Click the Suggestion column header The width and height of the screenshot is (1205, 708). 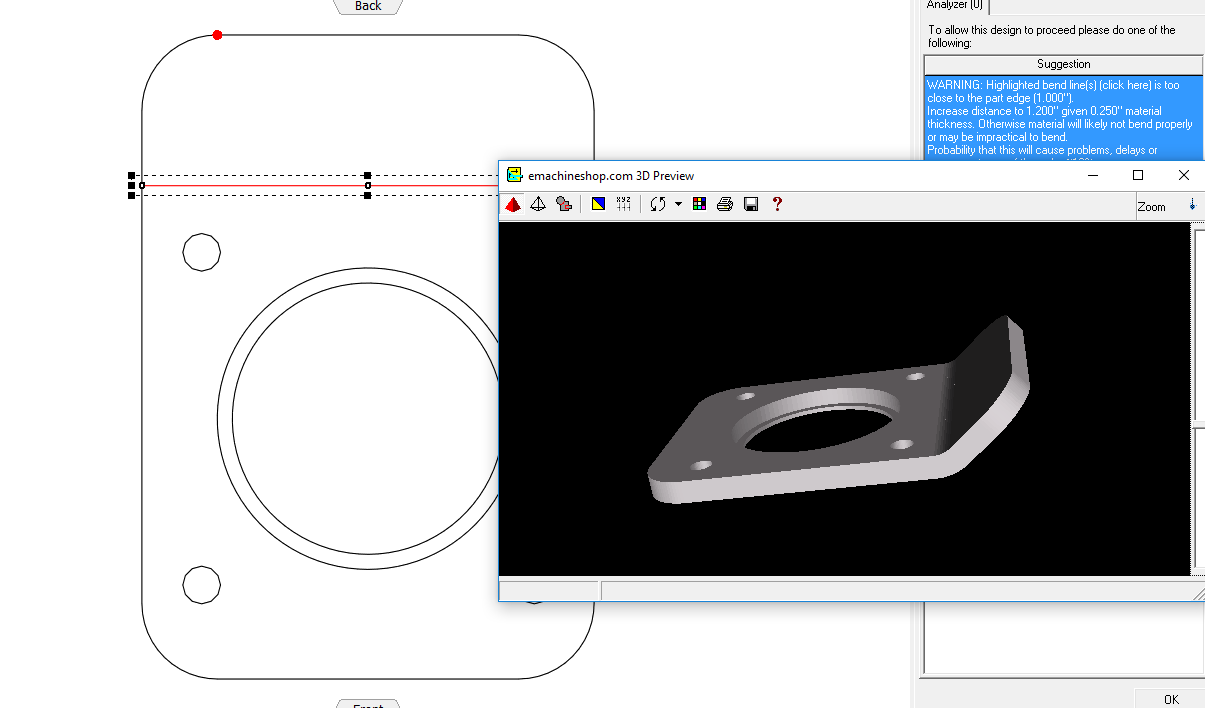[1063, 64]
